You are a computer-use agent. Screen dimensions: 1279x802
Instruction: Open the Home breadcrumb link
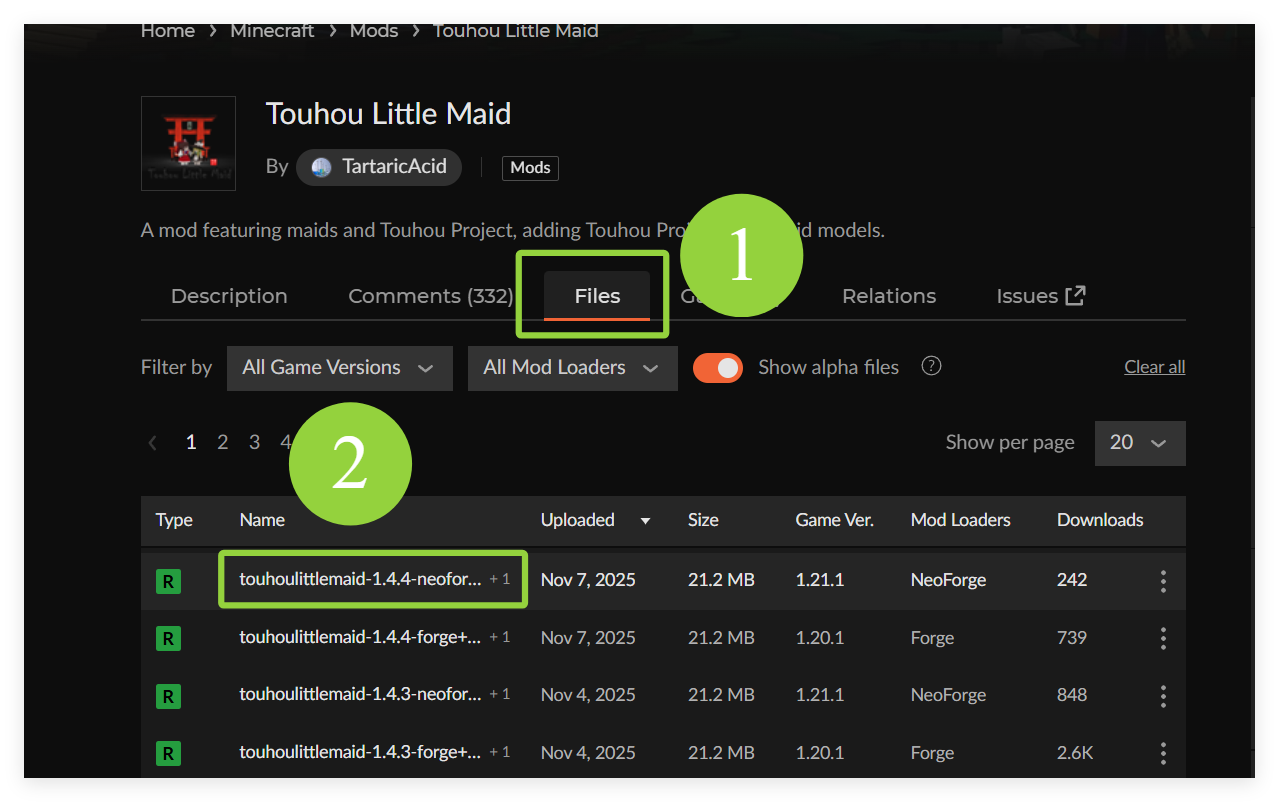coord(167,31)
